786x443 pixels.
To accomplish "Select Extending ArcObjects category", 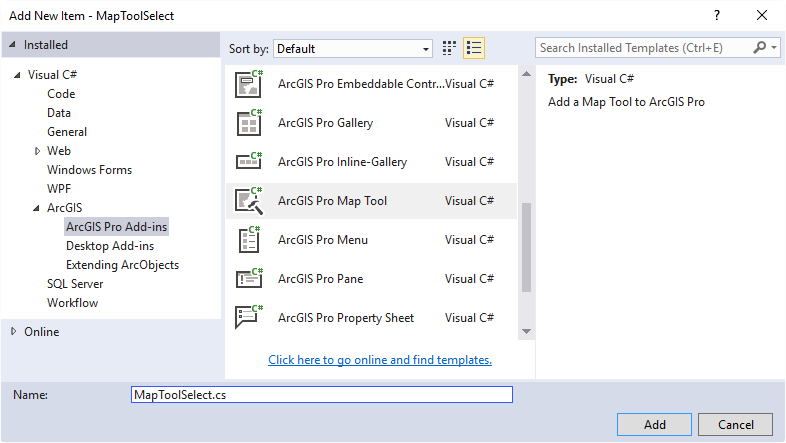I will (x=122, y=265).
